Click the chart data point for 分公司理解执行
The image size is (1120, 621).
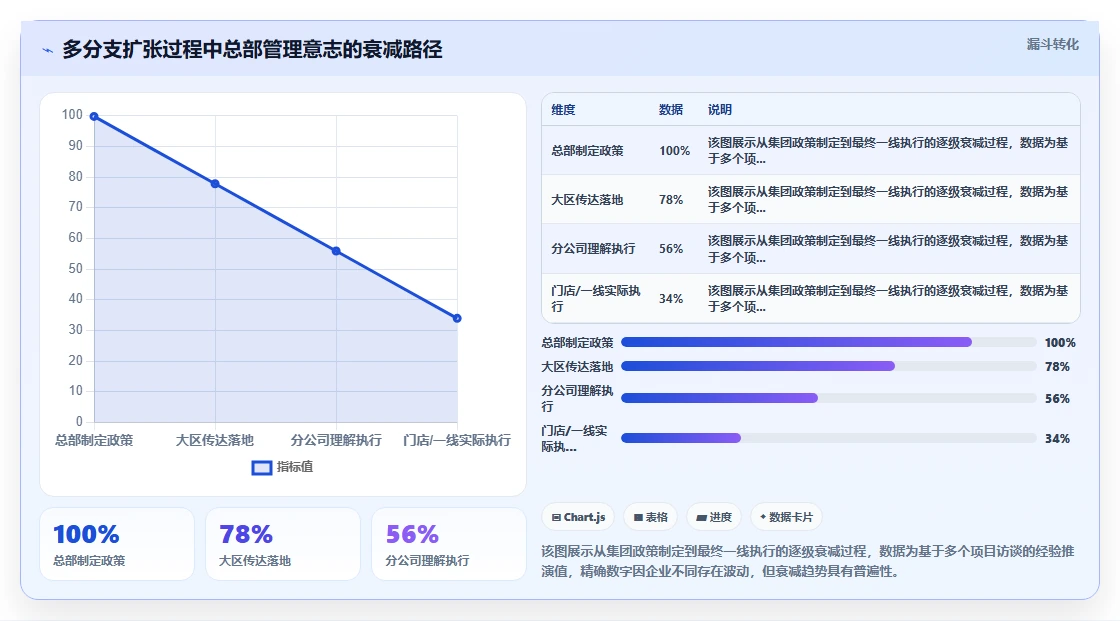click(x=336, y=251)
